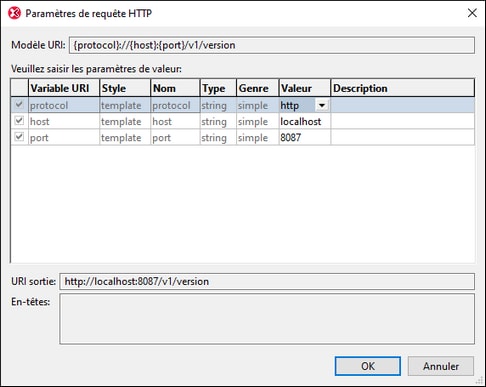Click 'protocol' in the Nom column
The width and height of the screenshot is (486, 387).
click(x=175, y=105)
